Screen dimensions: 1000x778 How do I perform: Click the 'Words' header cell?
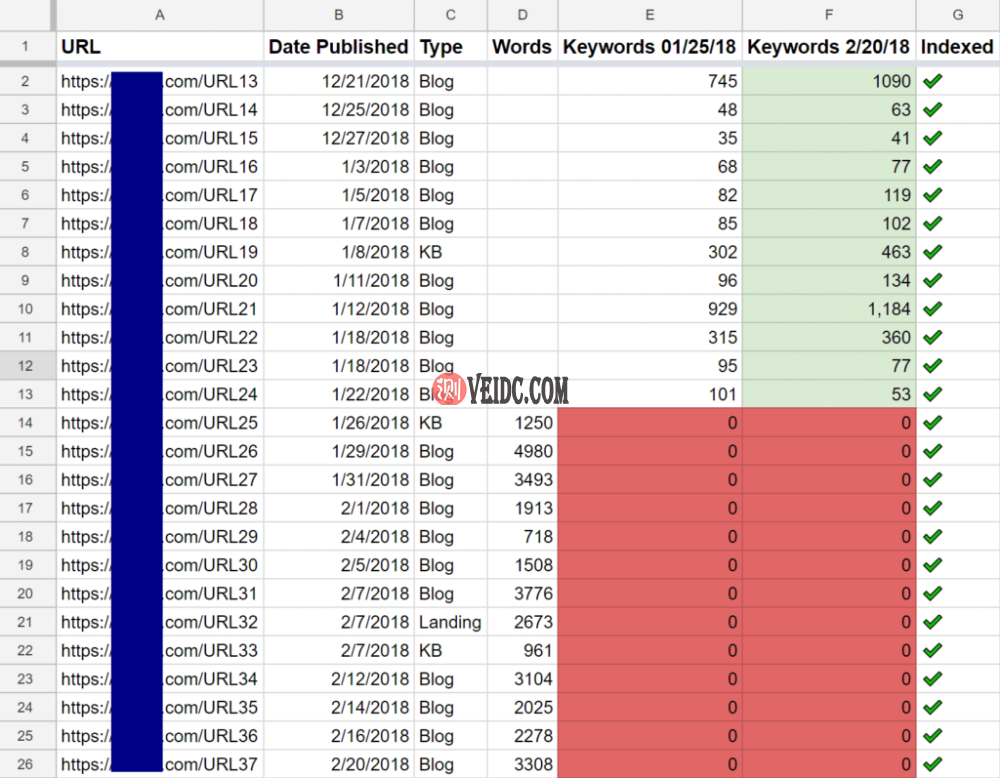point(522,47)
